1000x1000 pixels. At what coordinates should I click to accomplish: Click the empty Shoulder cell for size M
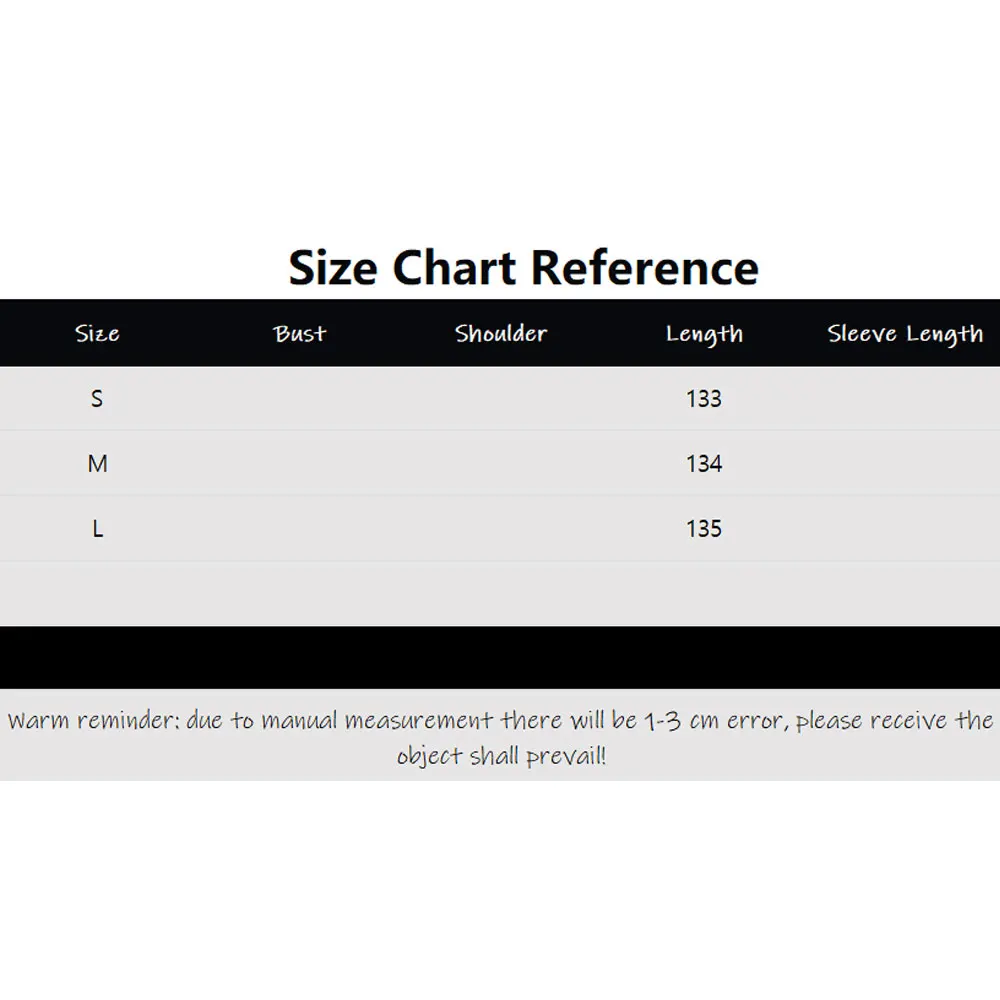501,464
